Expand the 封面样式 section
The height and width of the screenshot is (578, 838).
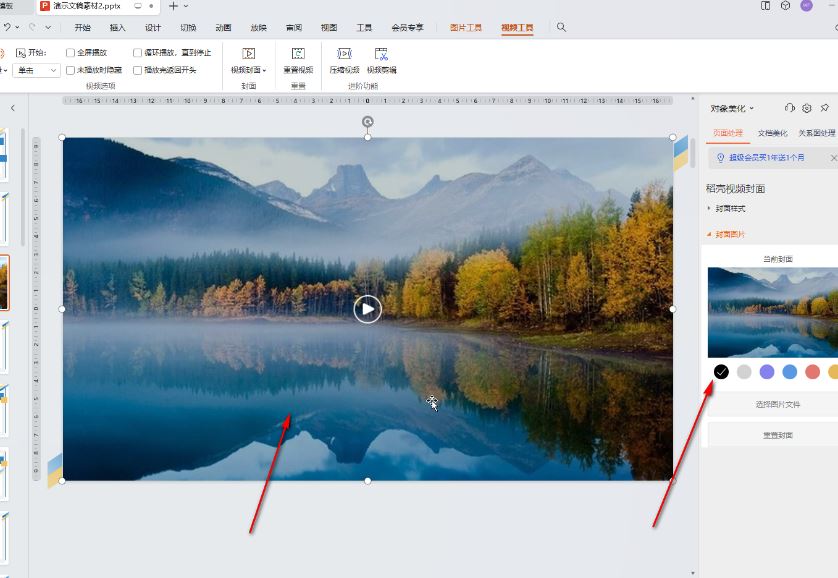pyautogui.click(x=729, y=209)
